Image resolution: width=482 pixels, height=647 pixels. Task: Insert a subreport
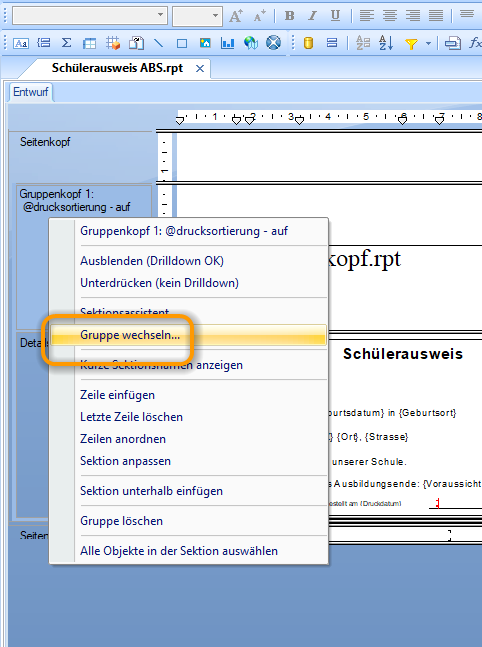tap(136, 43)
